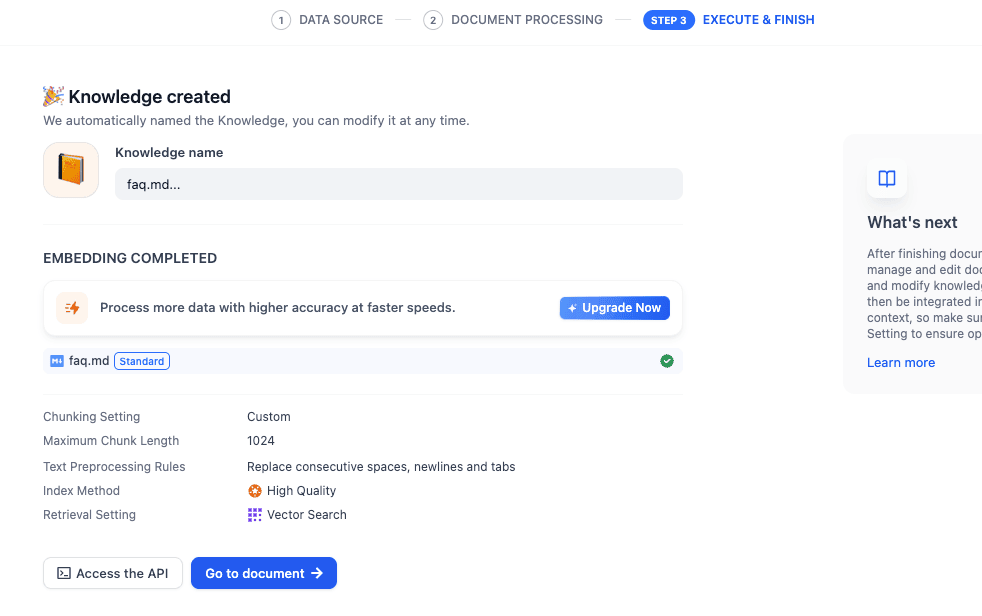Viewport: 982px width, 616px height.
Task: Click the party popper emoji beside Knowledge created
Action: point(51,96)
